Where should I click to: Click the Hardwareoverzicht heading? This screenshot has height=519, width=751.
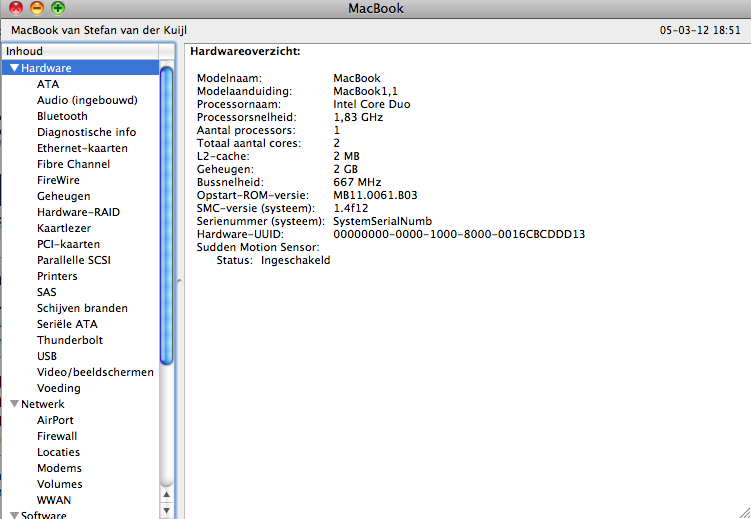(x=245, y=51)
